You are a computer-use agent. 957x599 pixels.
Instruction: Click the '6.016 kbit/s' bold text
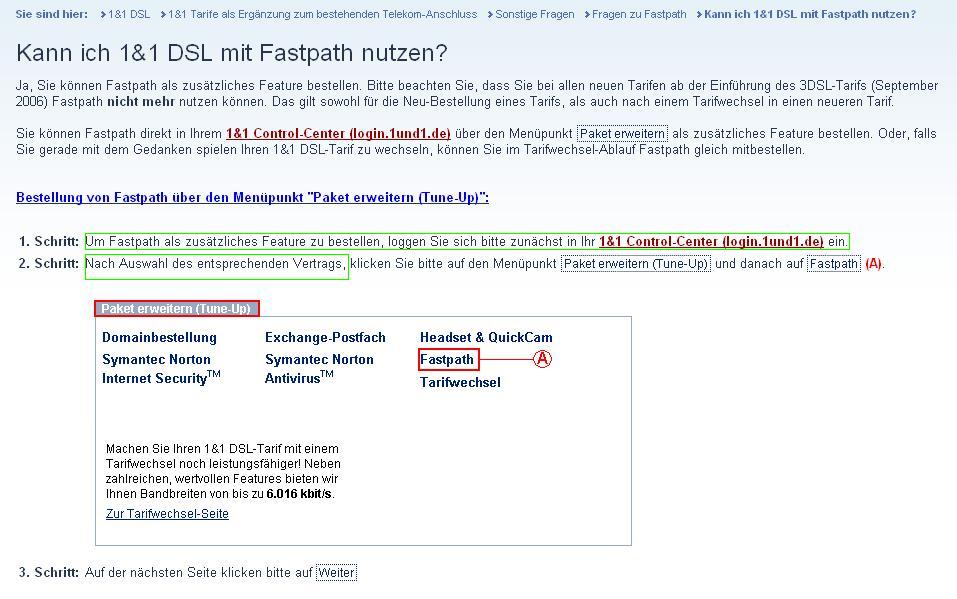click(300, 493)
